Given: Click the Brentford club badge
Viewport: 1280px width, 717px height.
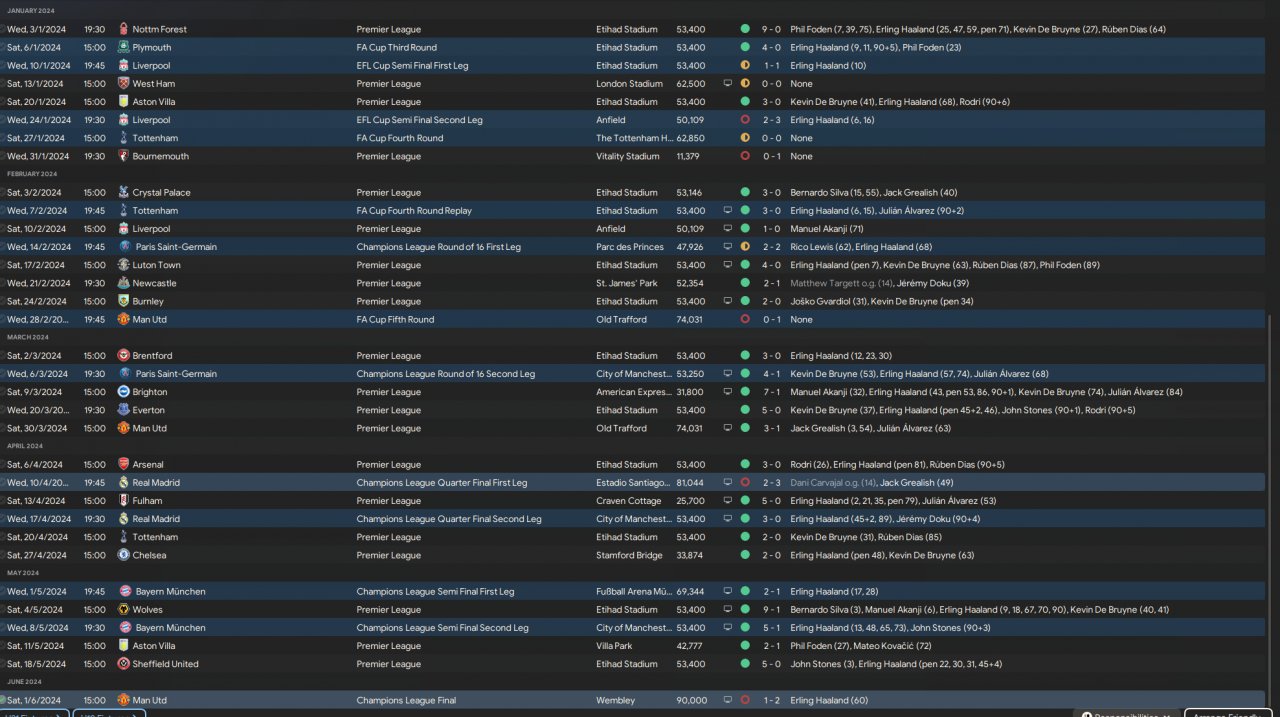Looking at the screenshot, I should tap(124, 356).
